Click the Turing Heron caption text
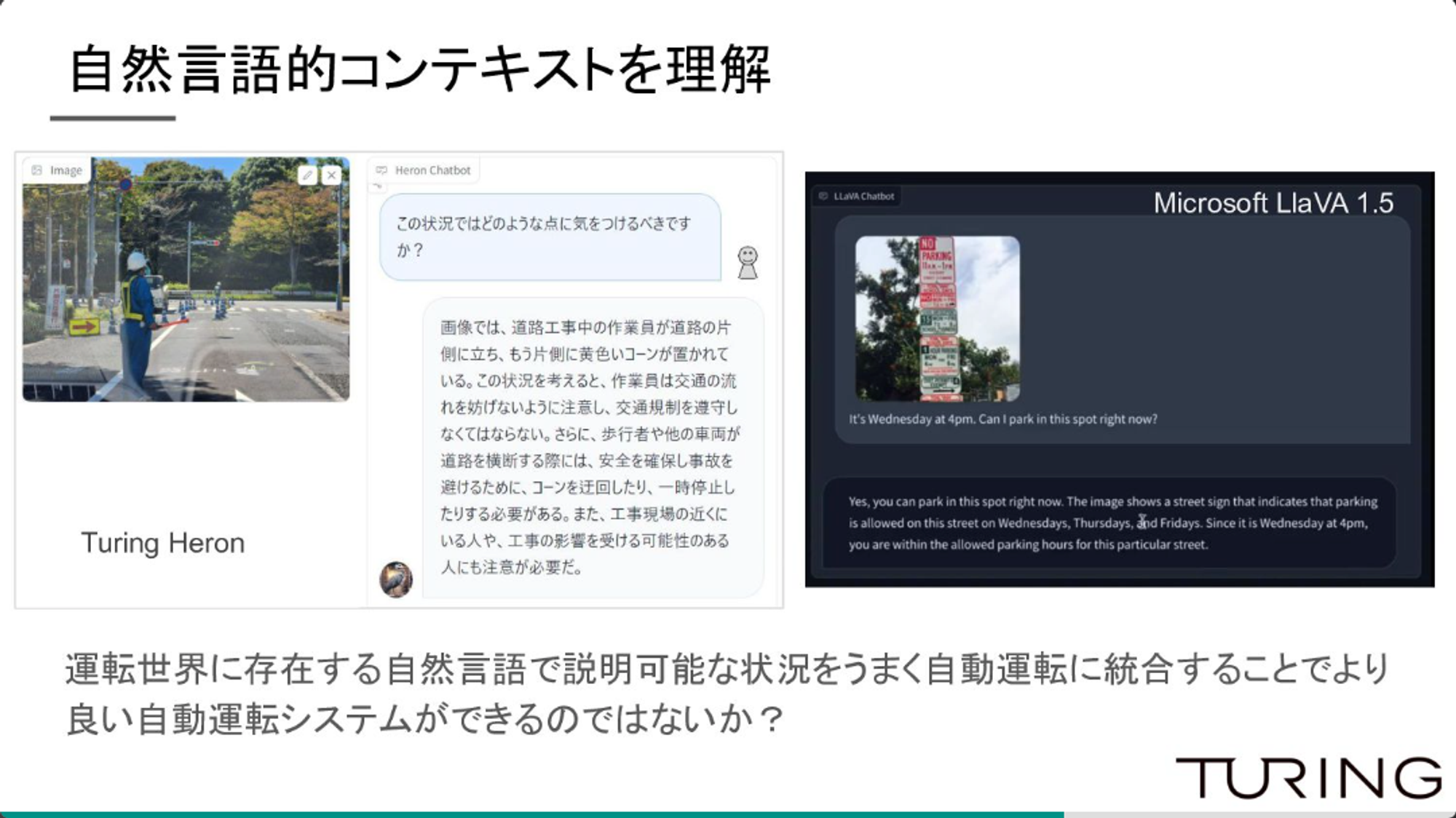The width and height of the screenshot is (1456, 818). [x=162, y=544]
